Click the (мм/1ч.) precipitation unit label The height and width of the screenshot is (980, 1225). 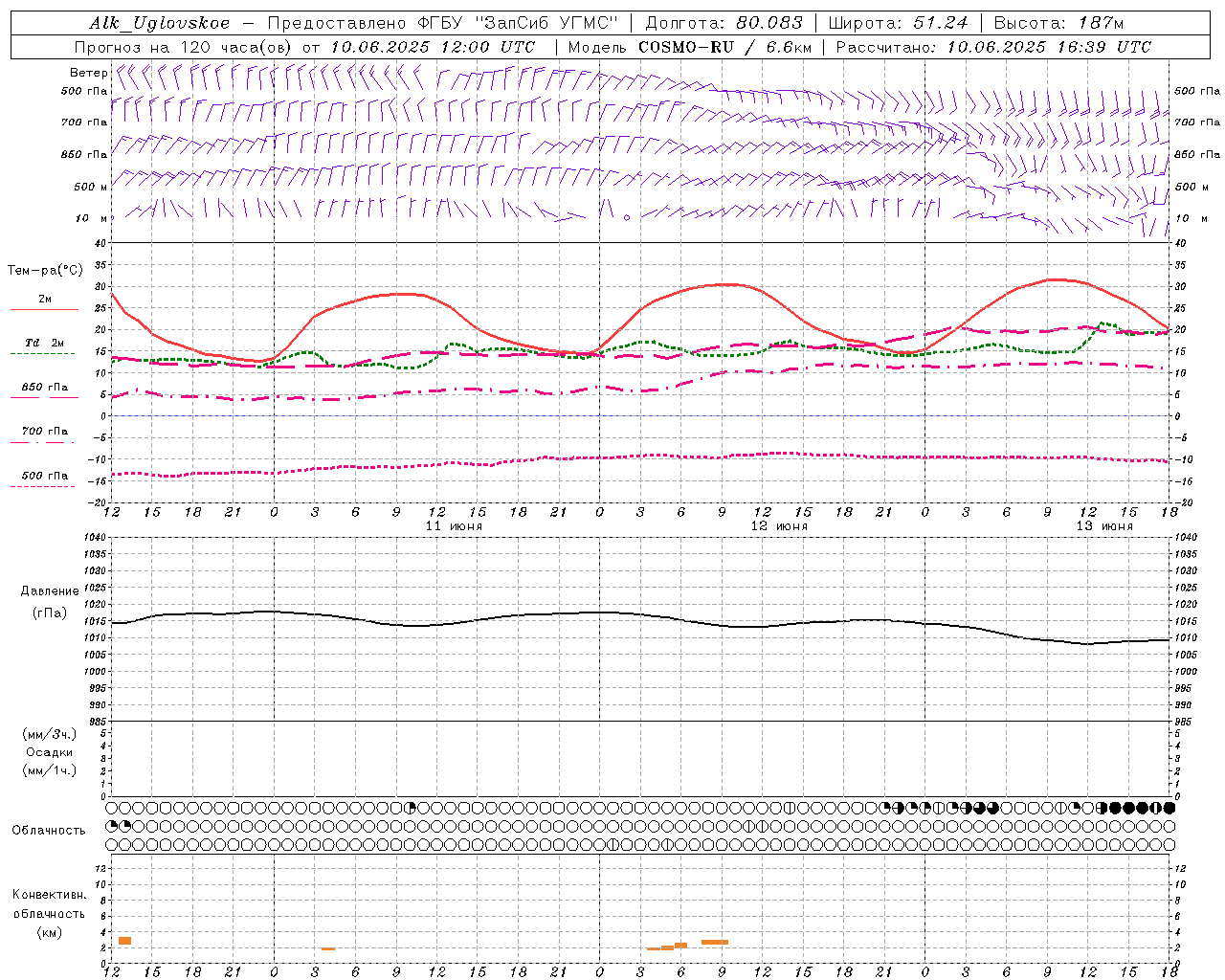(50, 770)
